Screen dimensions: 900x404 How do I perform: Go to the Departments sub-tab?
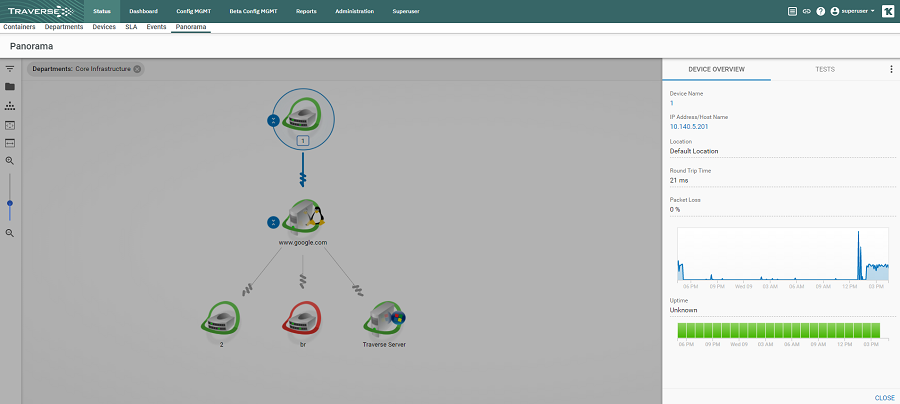pos(64,27)
